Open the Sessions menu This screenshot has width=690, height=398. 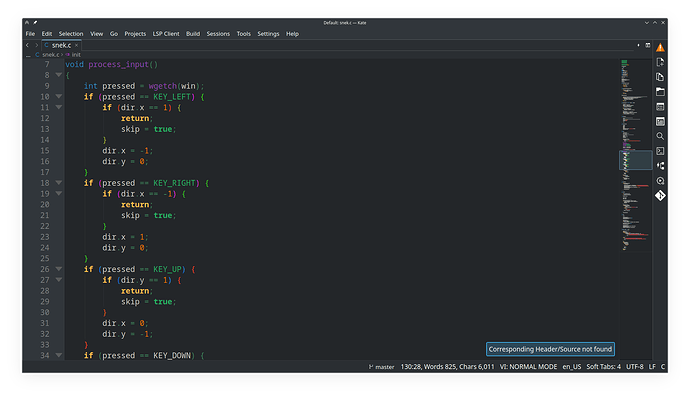coord(218,33)
